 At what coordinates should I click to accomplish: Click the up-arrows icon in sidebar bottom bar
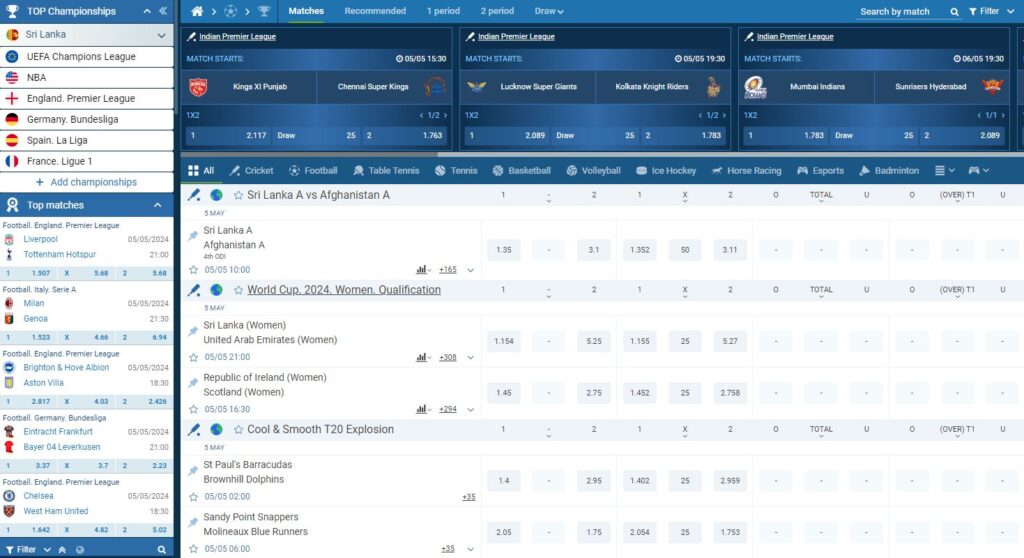coord(62,550)
